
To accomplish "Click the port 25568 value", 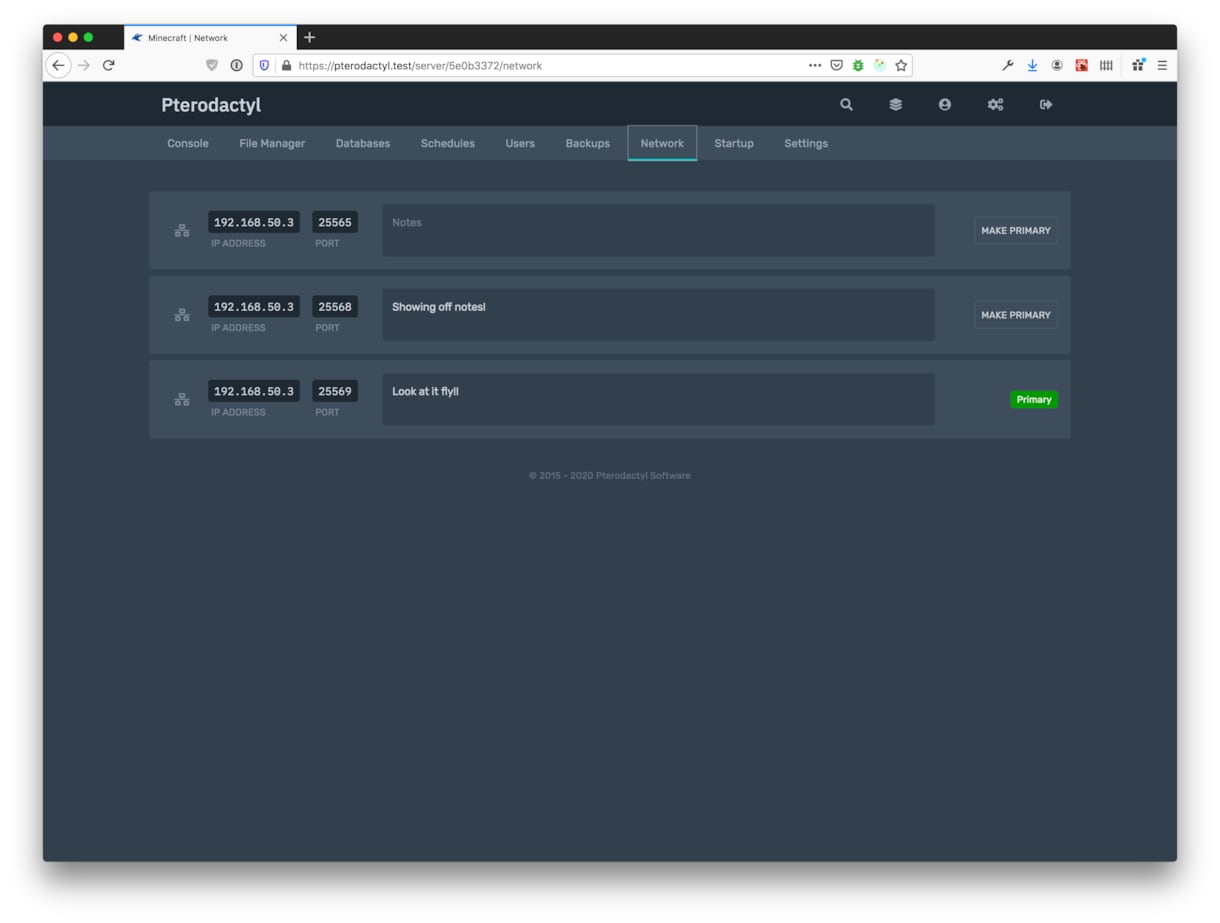I will (335, 307).
